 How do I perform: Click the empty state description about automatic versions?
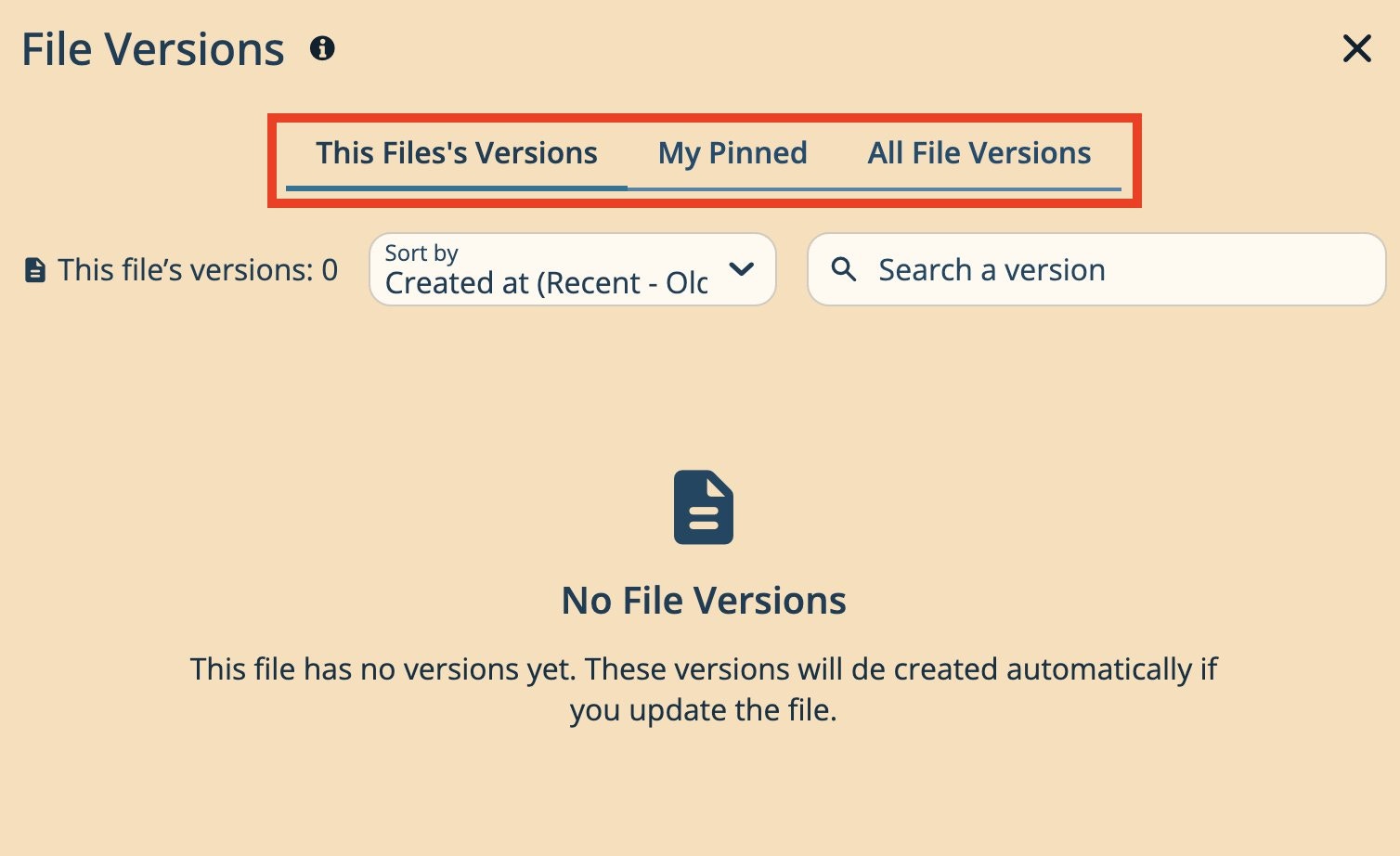click(x=703, y=689)
